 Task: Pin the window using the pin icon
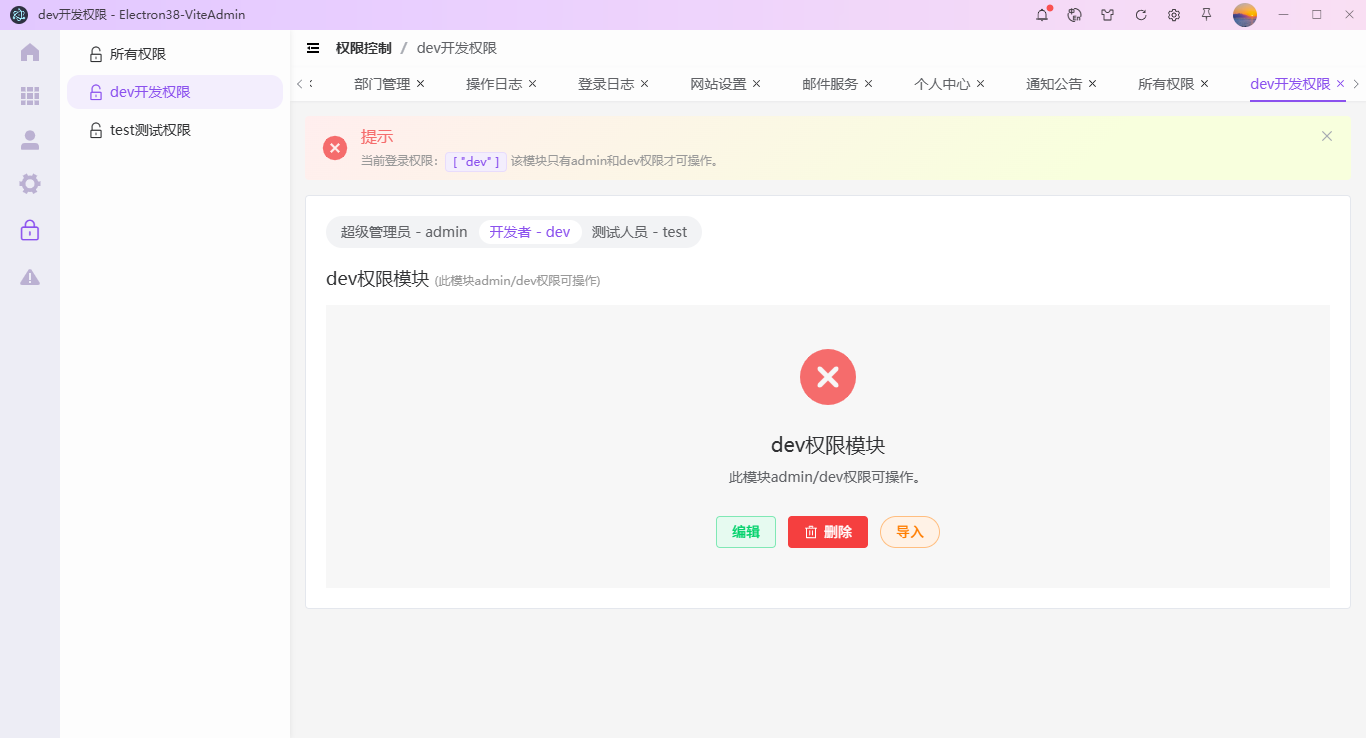coord(1206,15)
